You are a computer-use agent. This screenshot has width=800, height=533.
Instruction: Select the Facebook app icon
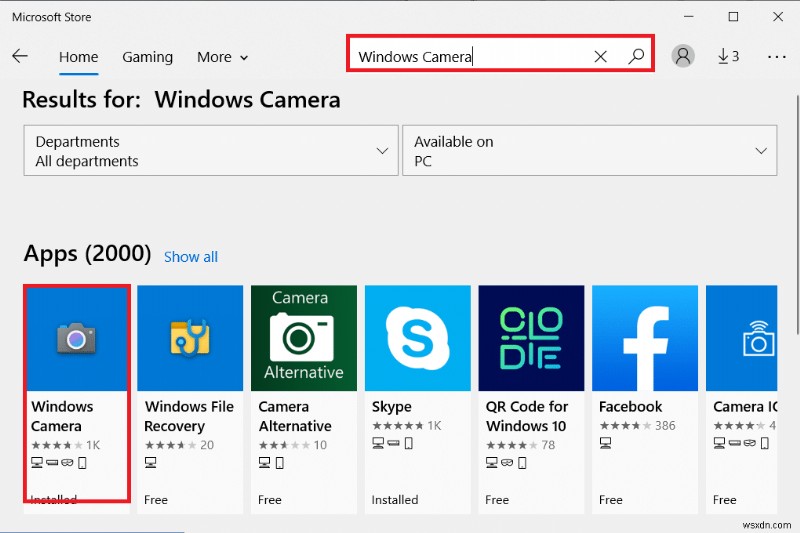645,338
